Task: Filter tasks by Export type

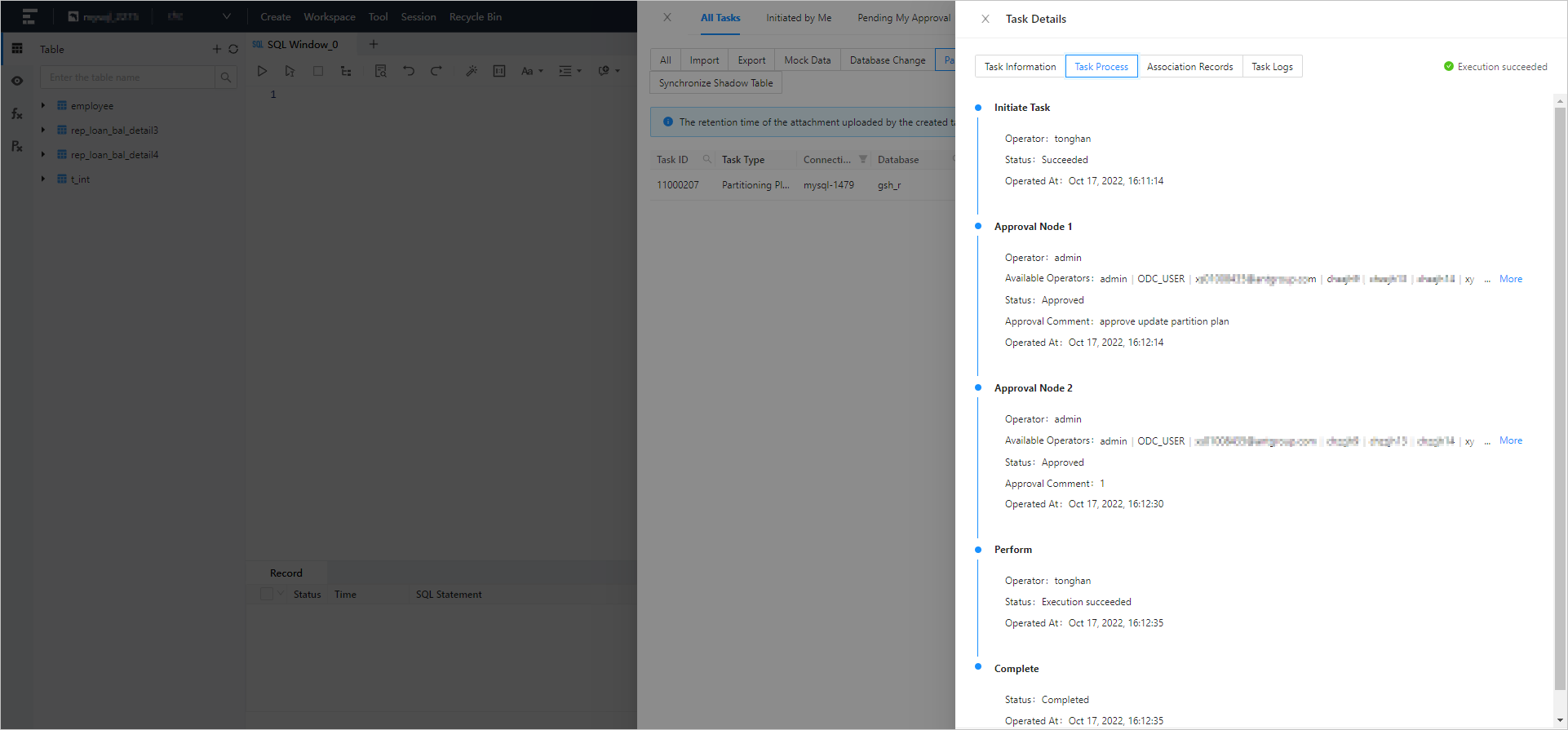Action: point(751,60)
